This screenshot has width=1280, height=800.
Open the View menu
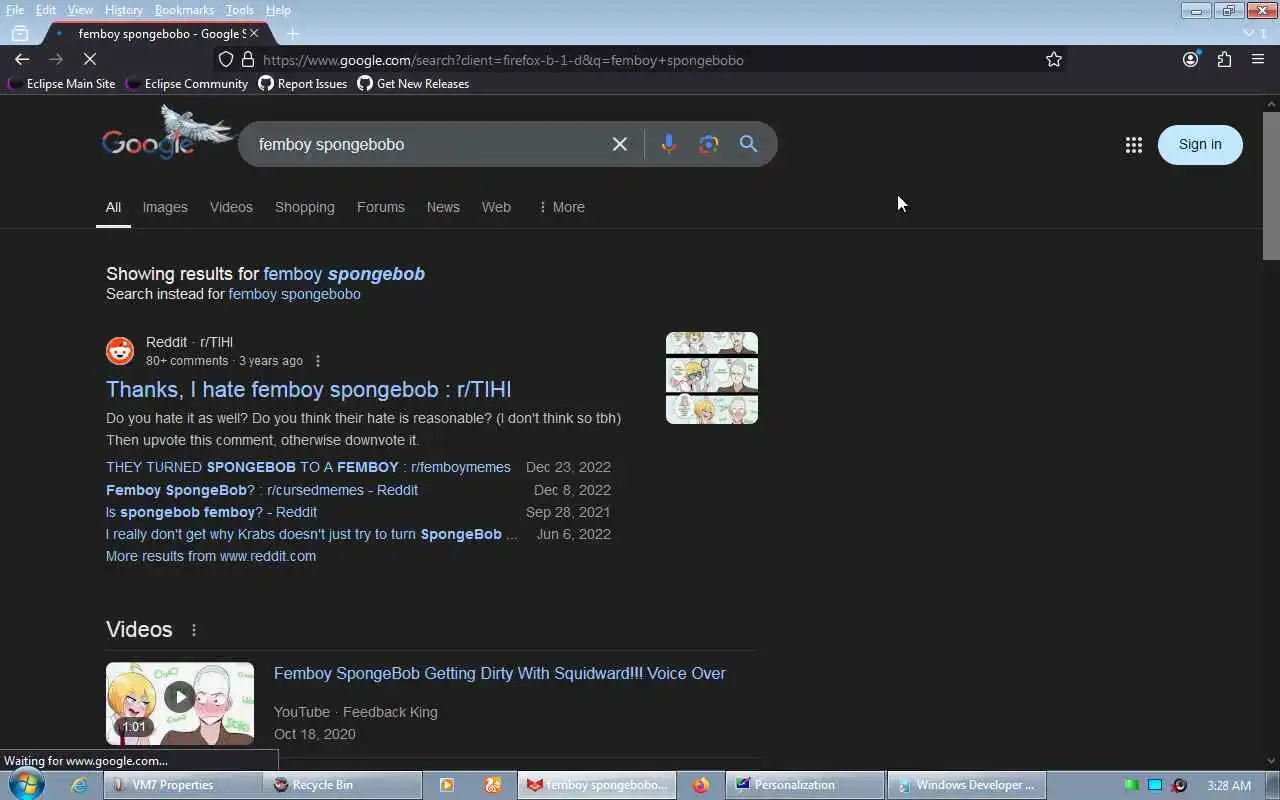(x=80, y=10)
